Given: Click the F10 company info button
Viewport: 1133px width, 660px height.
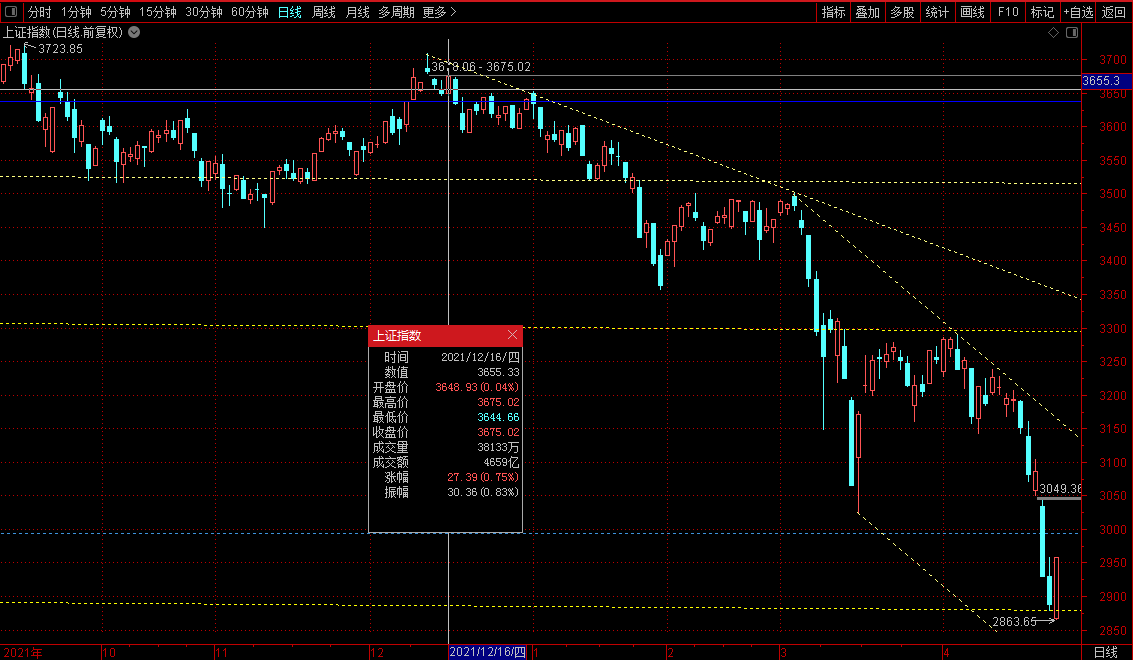Looking at the screenshot, I should coord(1008,12).
